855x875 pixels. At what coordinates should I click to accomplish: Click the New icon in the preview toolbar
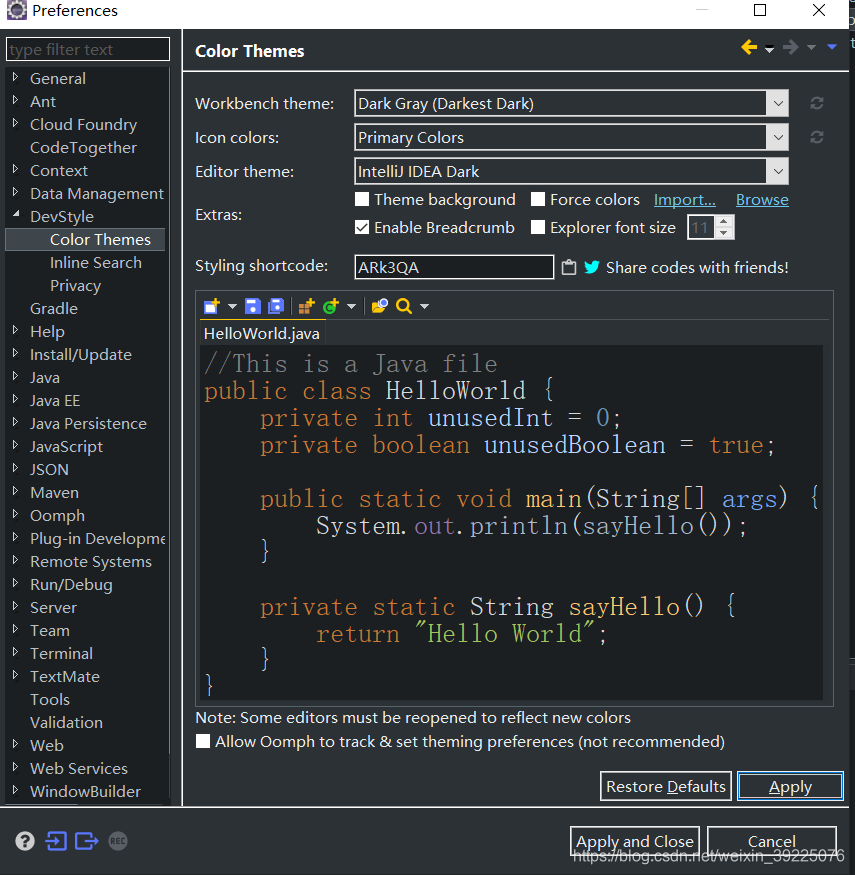212,306
